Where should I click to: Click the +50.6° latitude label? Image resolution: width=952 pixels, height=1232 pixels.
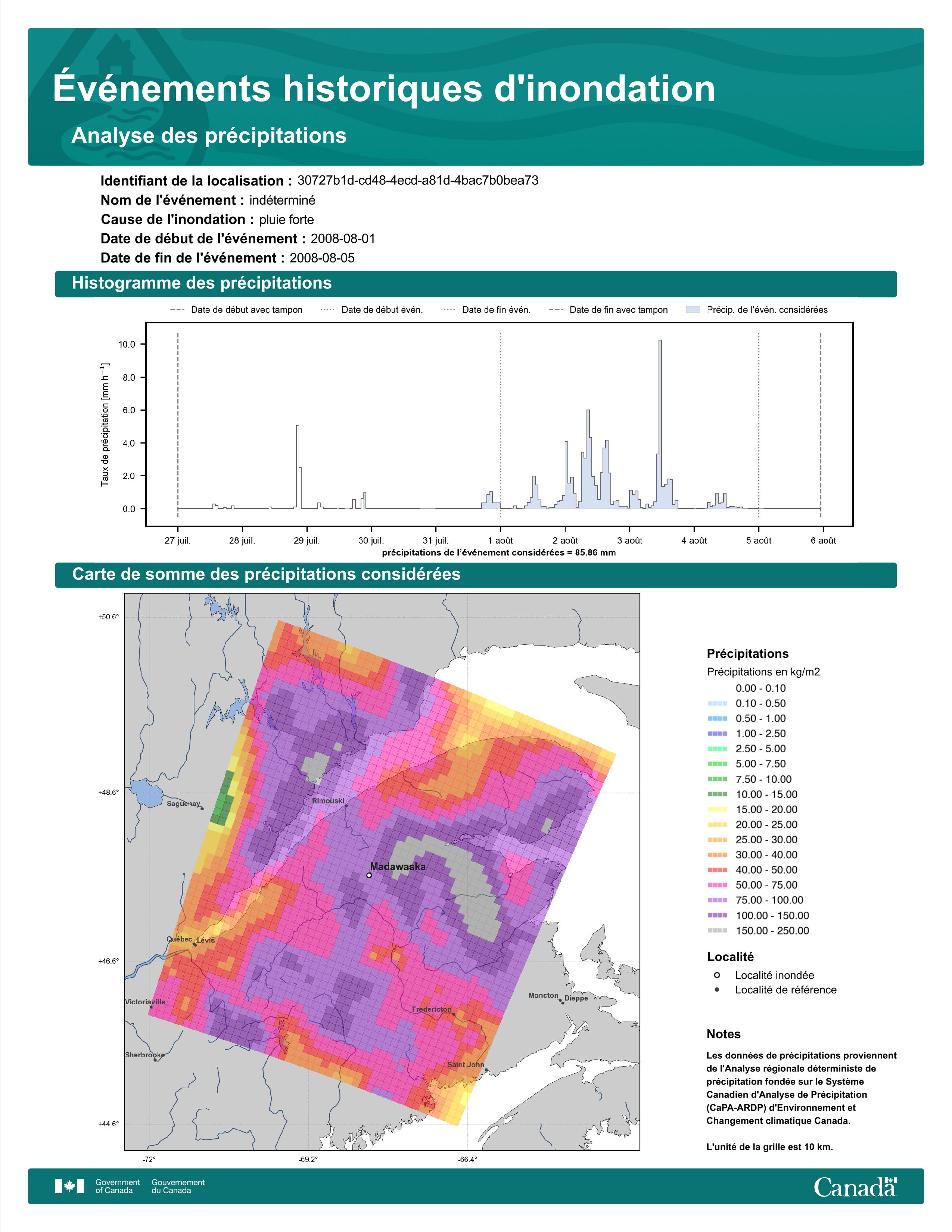pyautogui.click(x=108, y=617)
